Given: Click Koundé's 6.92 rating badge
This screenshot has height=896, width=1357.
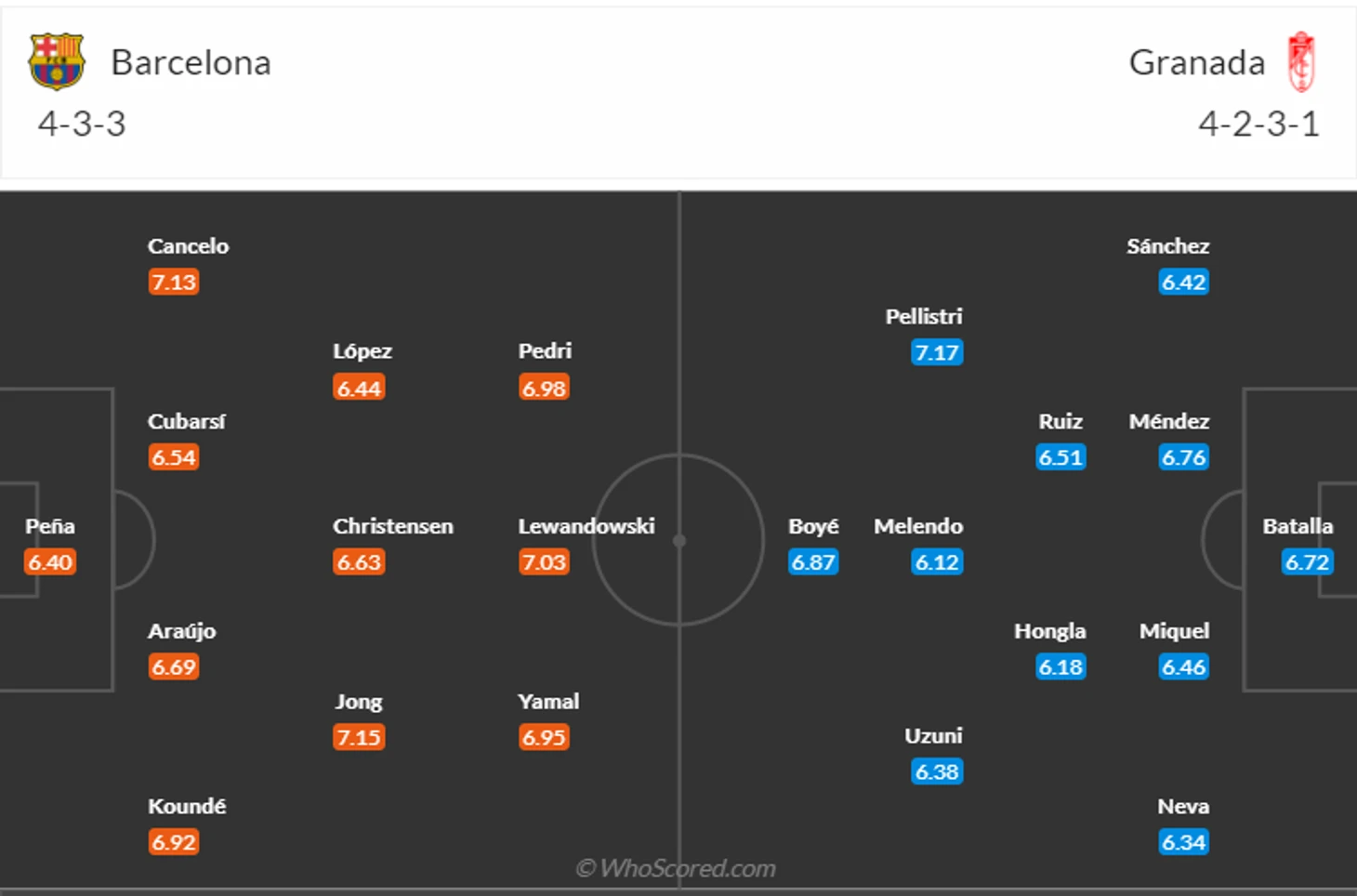Looking at the screenshot, I should [x=174, y=843].
